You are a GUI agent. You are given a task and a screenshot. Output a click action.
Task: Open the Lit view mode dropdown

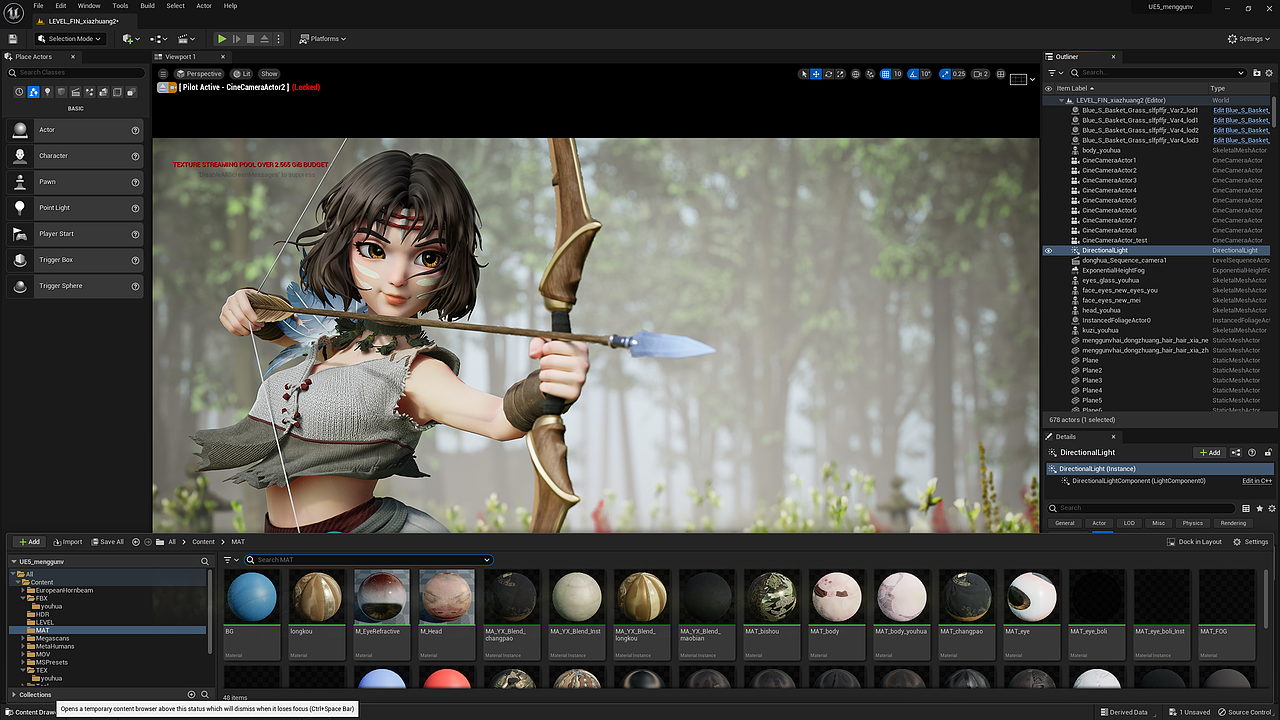pyautogui.click(x=241, y=74)
